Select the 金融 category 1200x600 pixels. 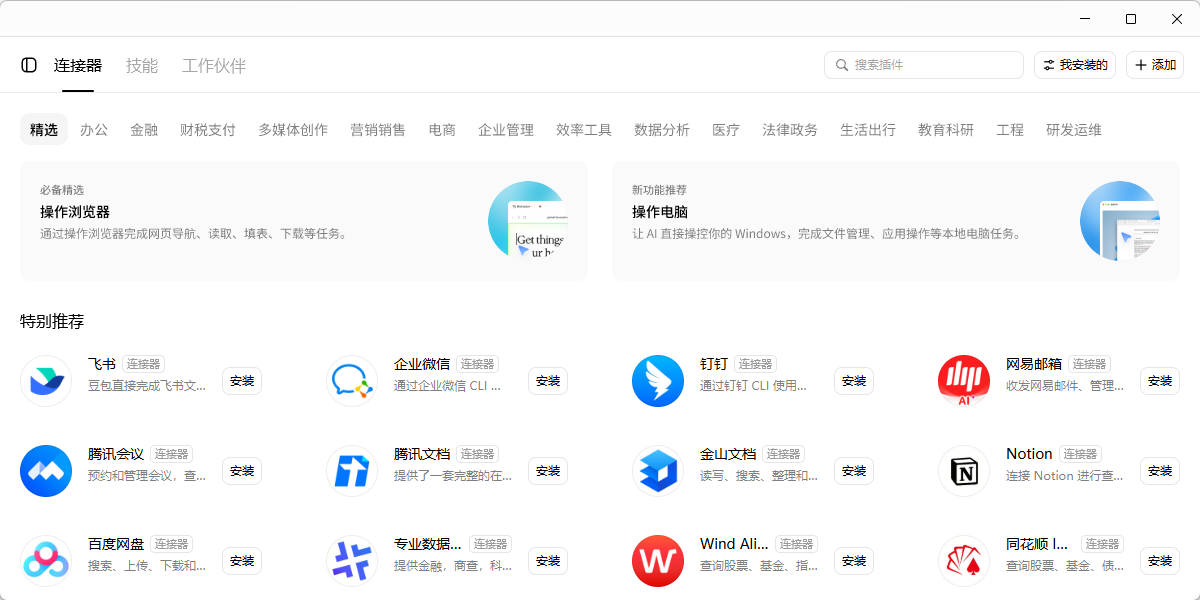point(144,130)
